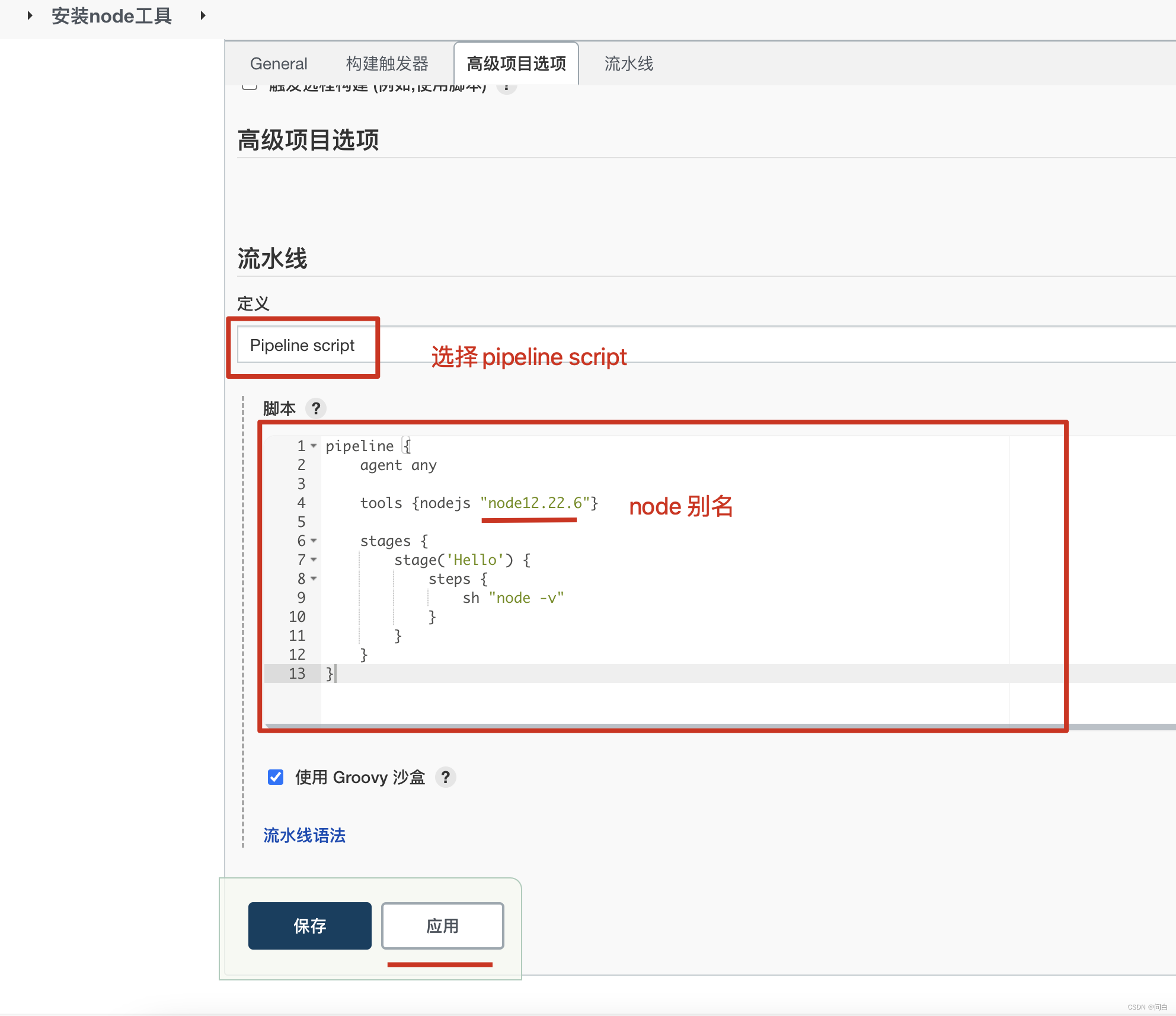
Task: Collapse the steps block at line 8
Action: point(313,579)
